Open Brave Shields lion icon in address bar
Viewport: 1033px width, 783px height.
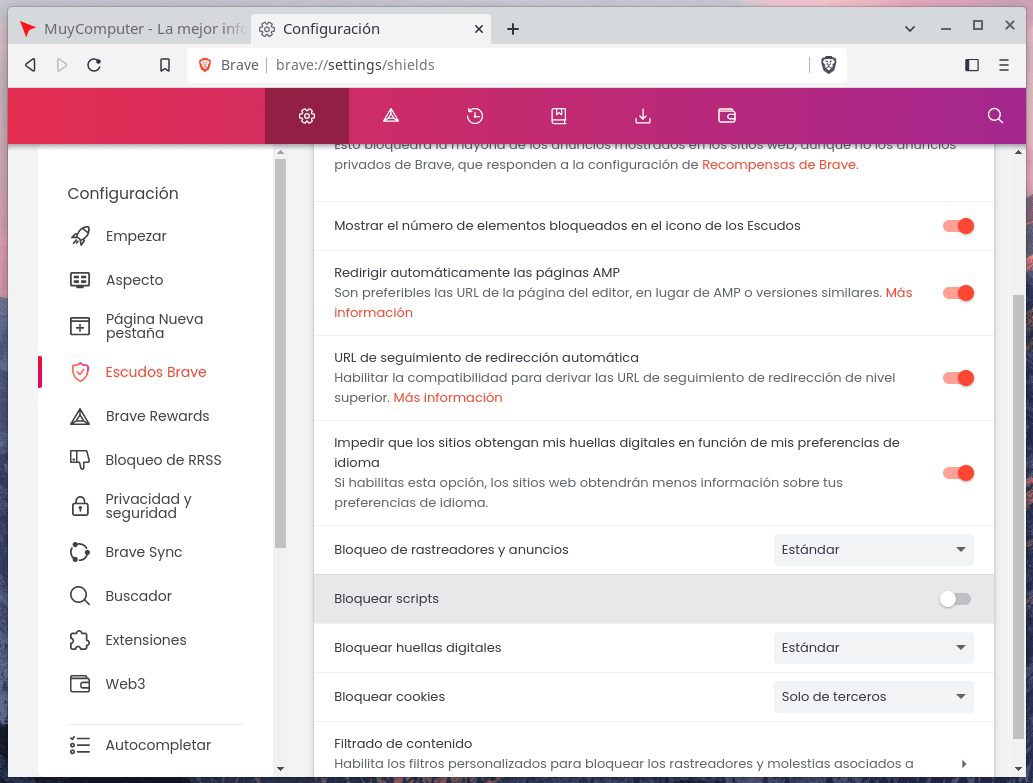(829, 65)
